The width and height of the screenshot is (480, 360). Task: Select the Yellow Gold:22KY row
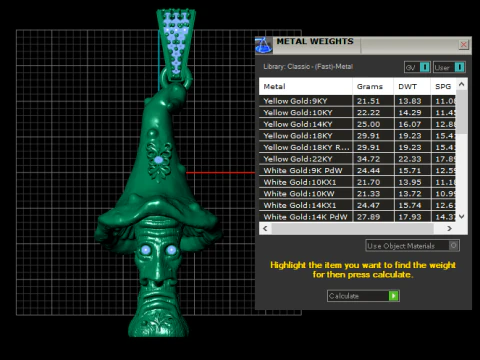[357, 159]
